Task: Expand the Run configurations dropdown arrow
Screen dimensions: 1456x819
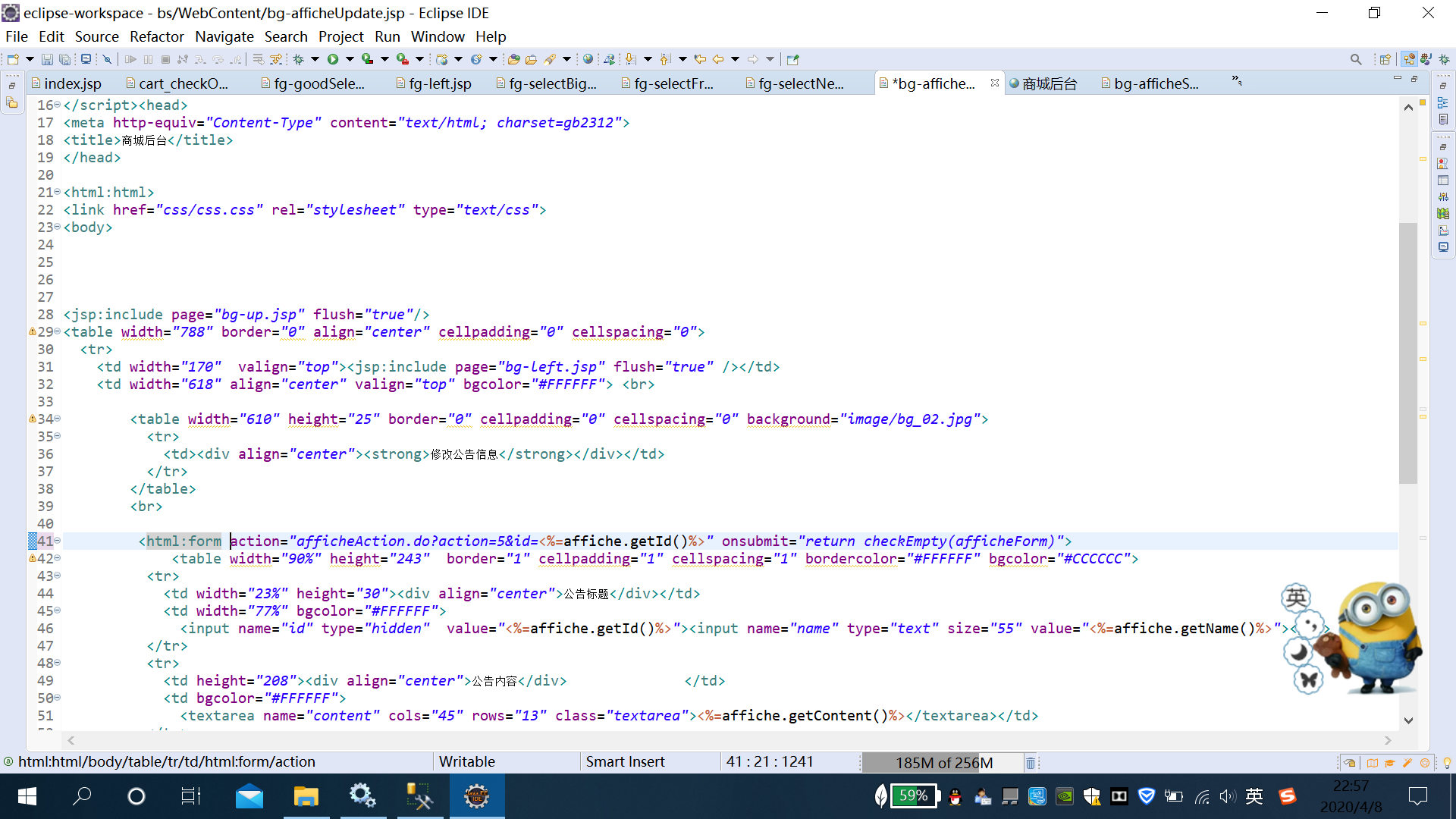Action: tap(350, 59)
